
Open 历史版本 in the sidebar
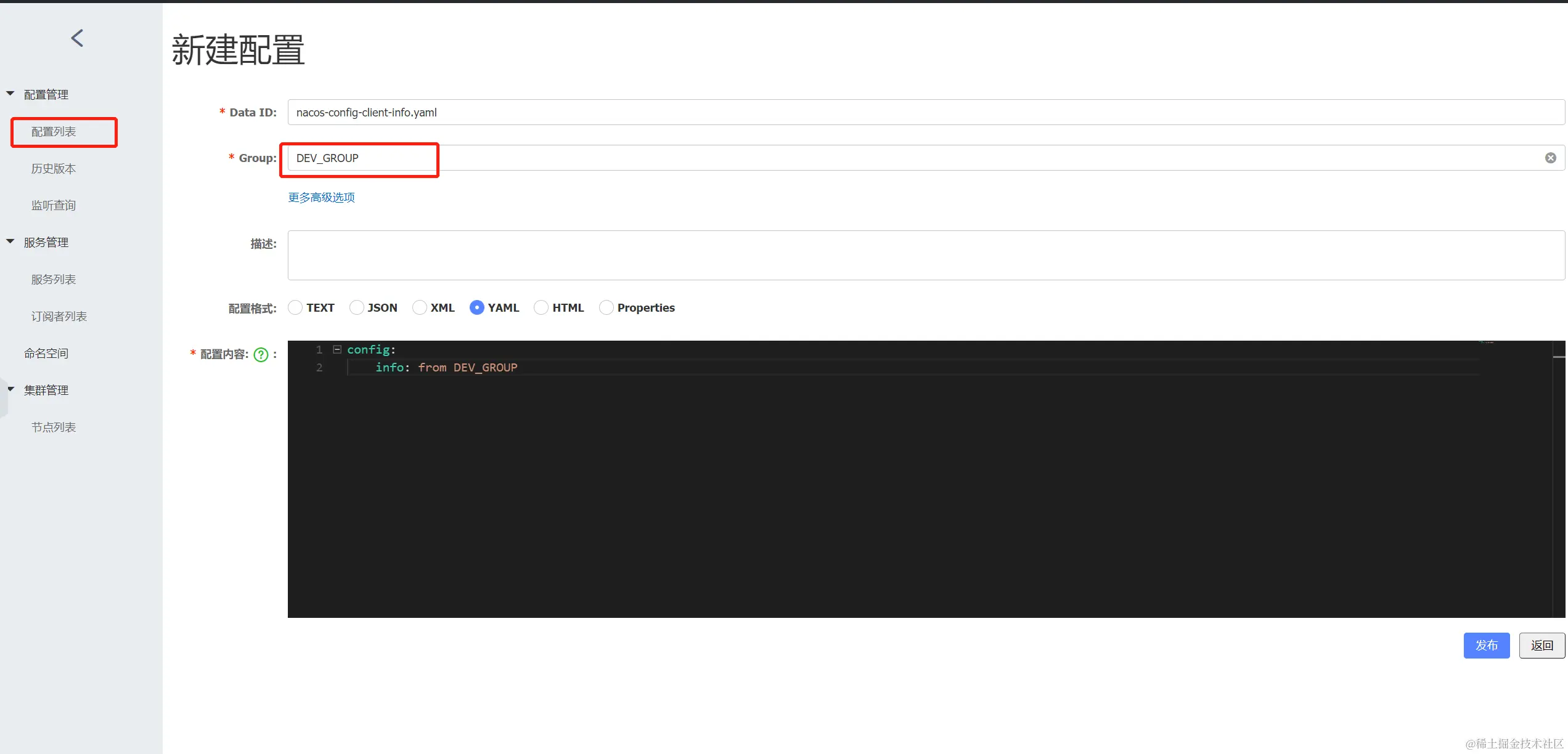click(x=54, y=169)
